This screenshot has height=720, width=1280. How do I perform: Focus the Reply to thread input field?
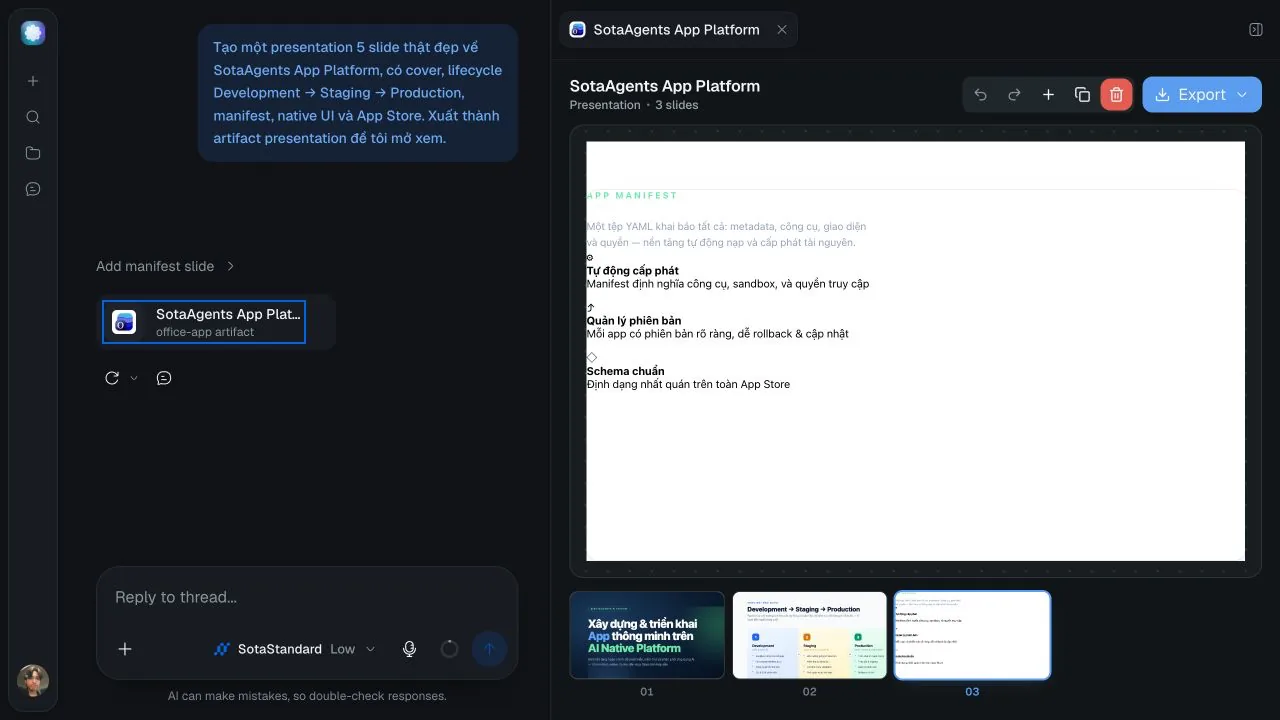point(307,598)
